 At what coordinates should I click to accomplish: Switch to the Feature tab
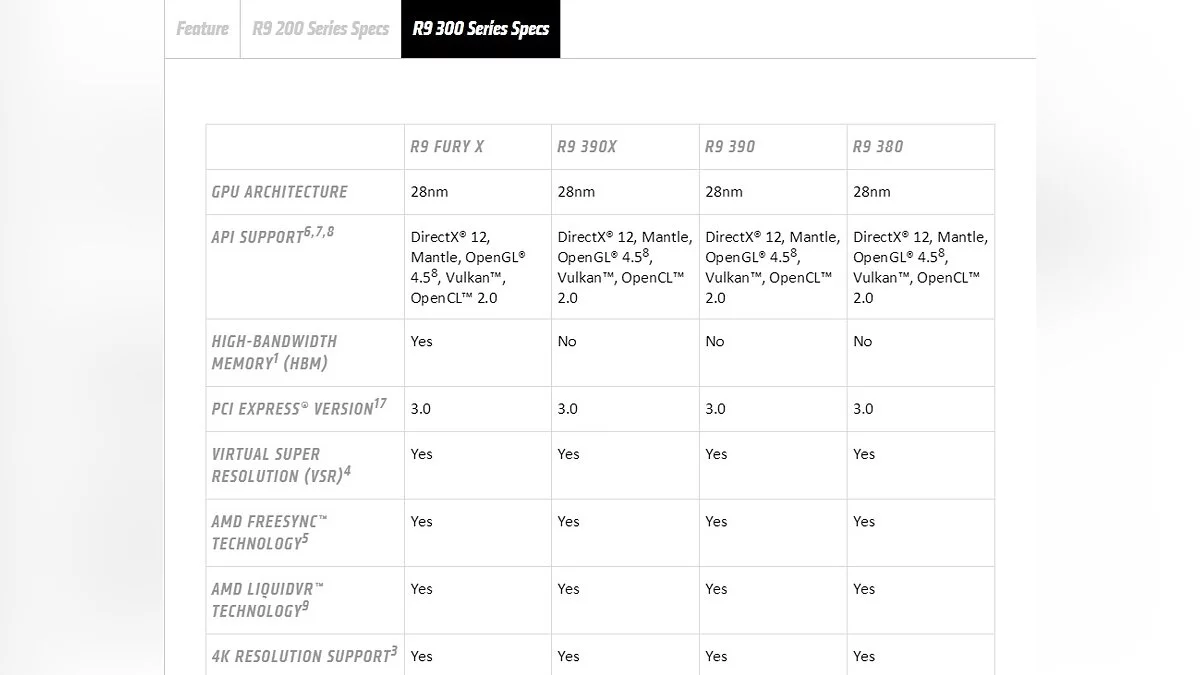(x=202, y=29)
